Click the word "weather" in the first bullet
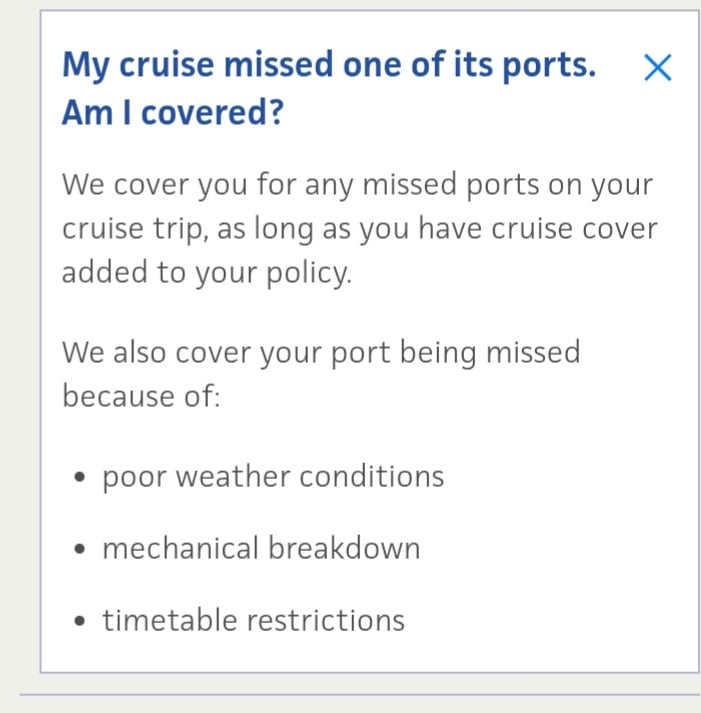The height and width of the screenshot is (713, 701). tap(233, 476)
